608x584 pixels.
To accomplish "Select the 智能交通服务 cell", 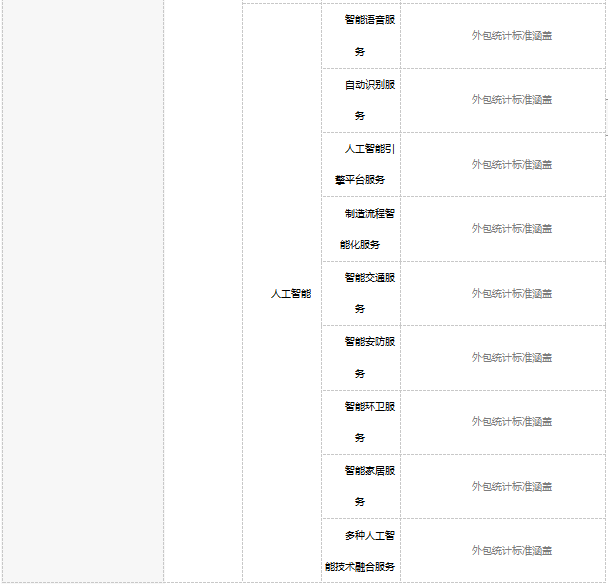I will 361,293.
